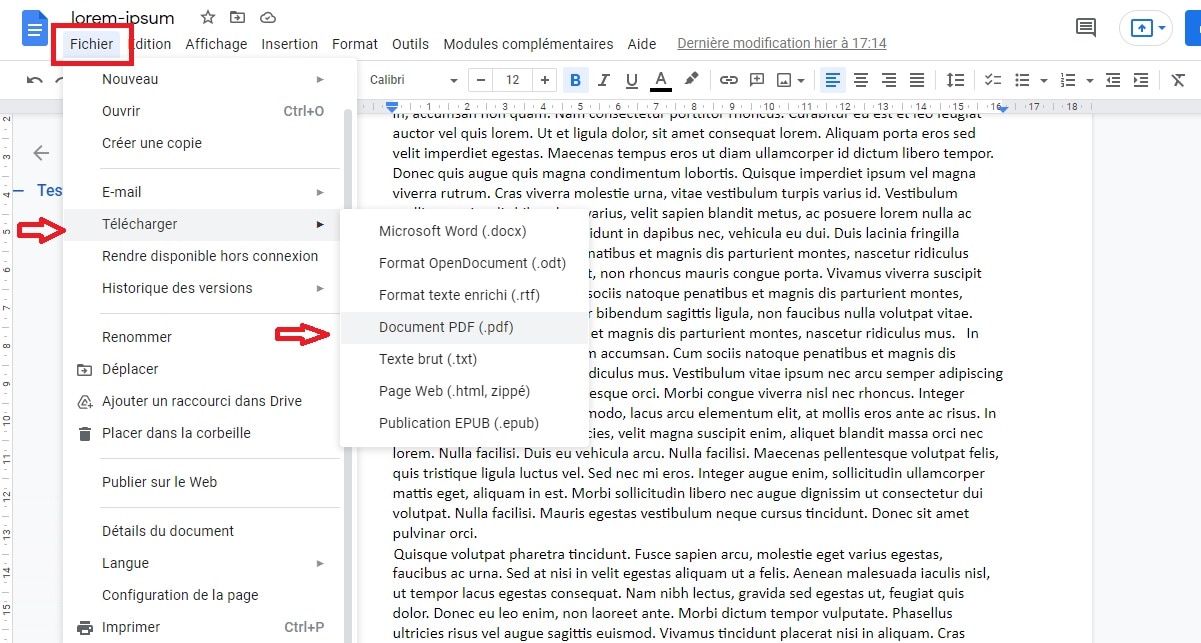
Task: Open the insert comment icon
Action: coord(757,79)
